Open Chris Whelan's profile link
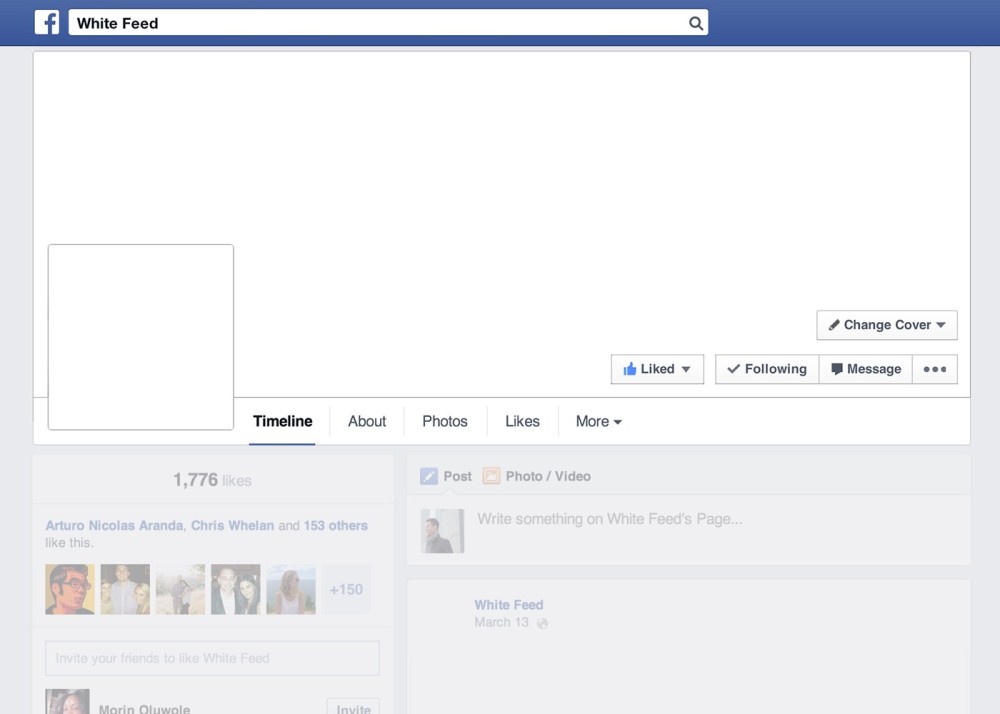Image resolution: width=1000 pixels, height=714 pixels. (x=232, y=525)
